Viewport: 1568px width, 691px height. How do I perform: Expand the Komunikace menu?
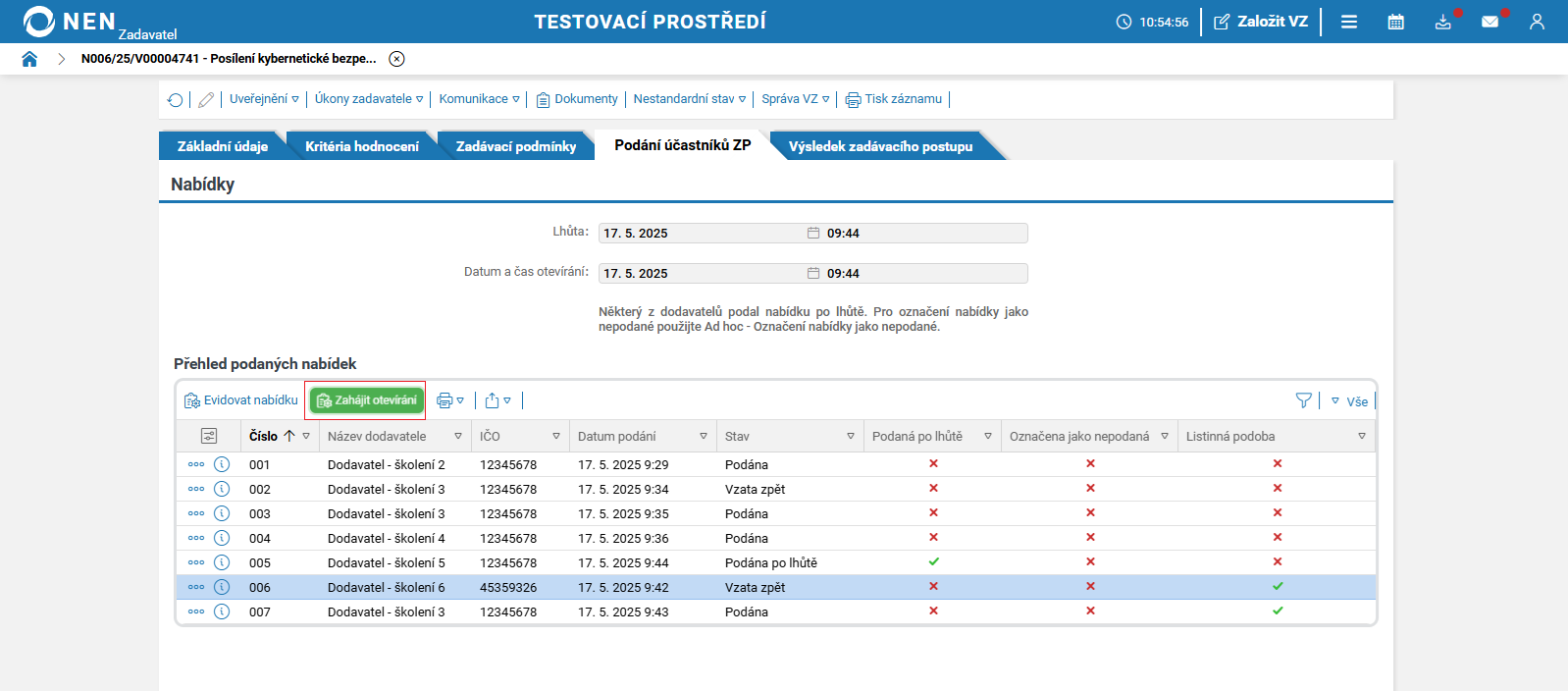pyautogui.click(x=480, y=99)
